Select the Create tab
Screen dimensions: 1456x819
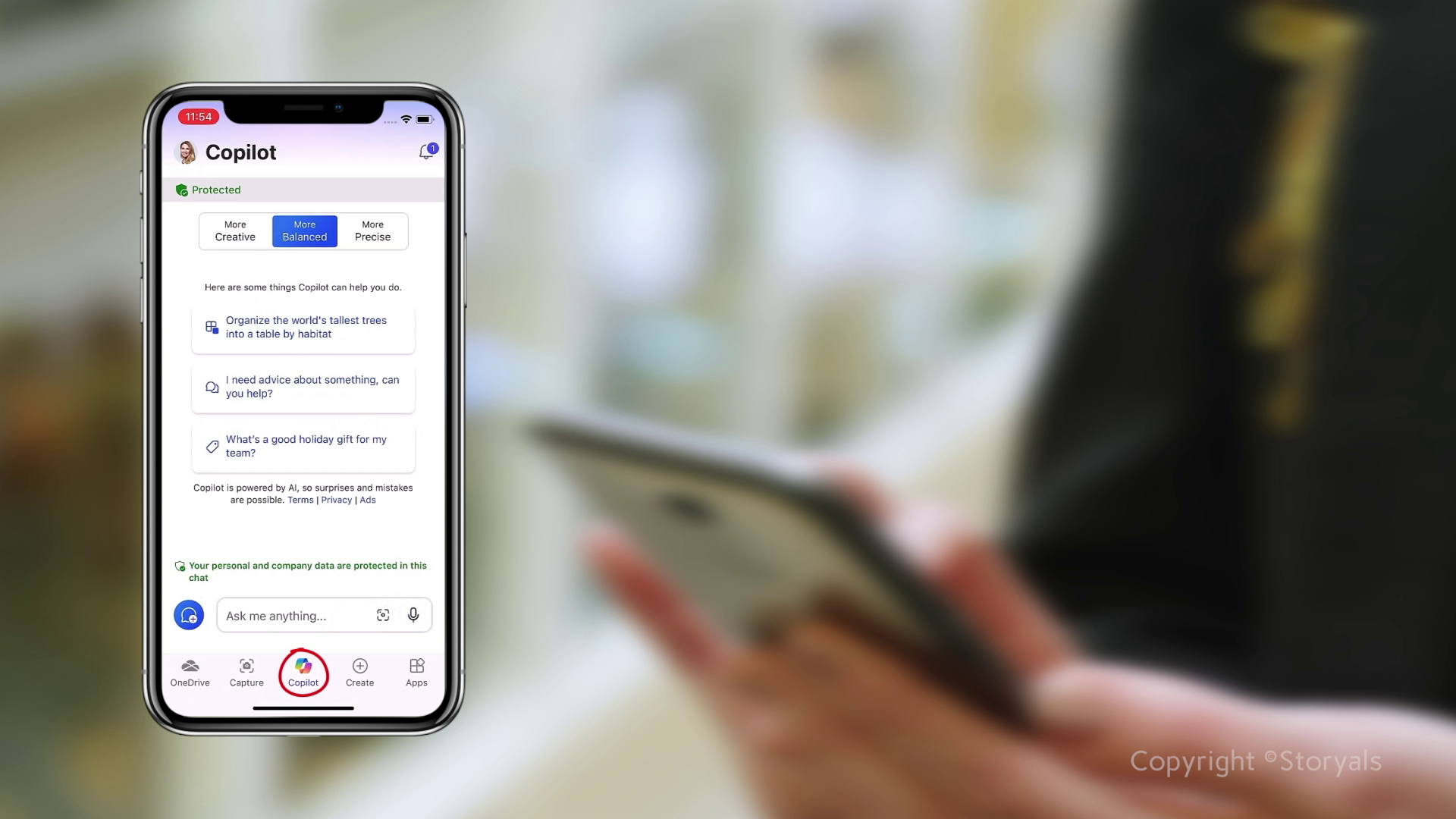pos(360,672)
